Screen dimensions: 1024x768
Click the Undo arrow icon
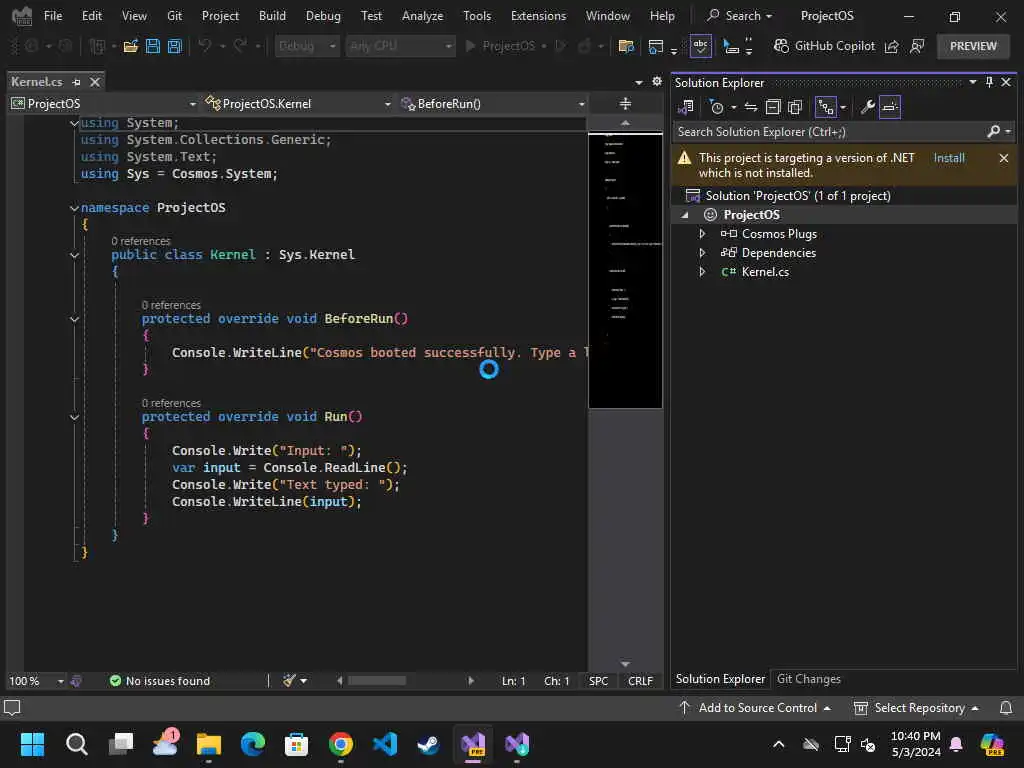pos(205,46)
